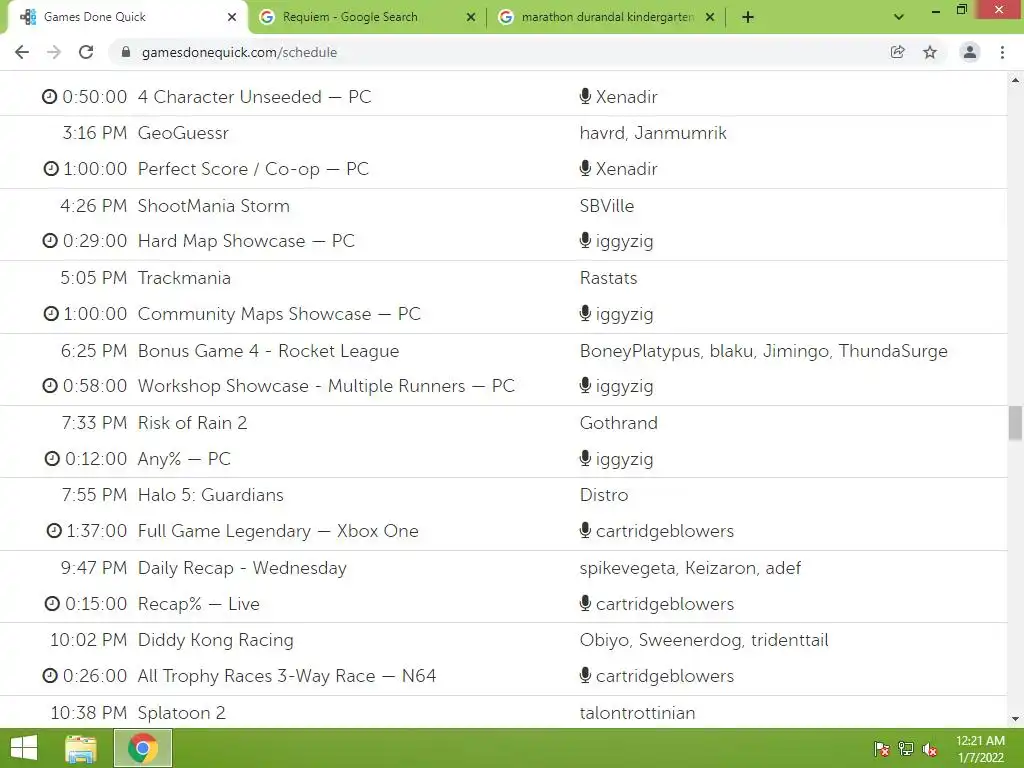Screen dimensions: 1024x768
Task: Open the Windows Start button
Action: tap(24, 748)
